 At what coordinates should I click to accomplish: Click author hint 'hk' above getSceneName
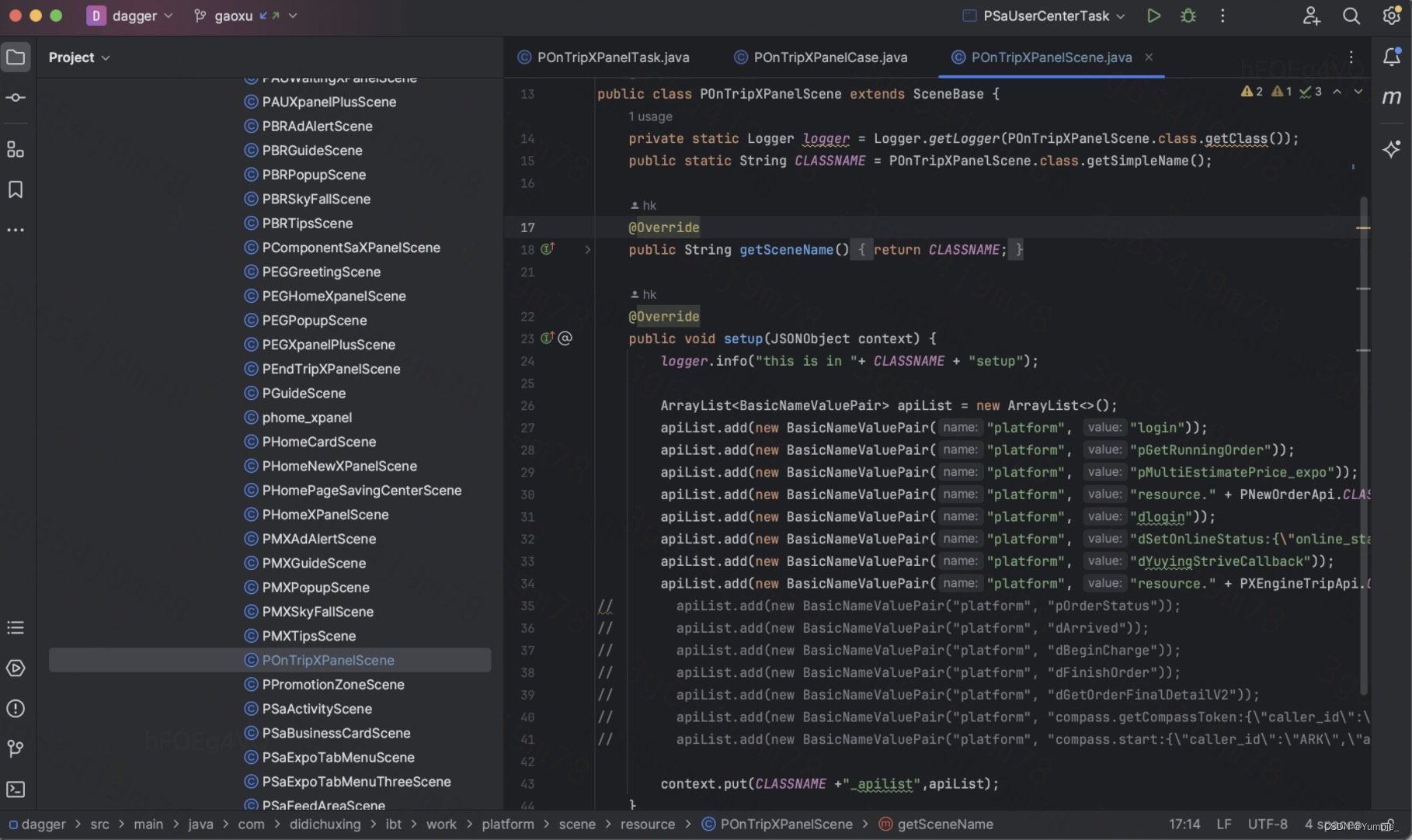(x=644, y=205)
